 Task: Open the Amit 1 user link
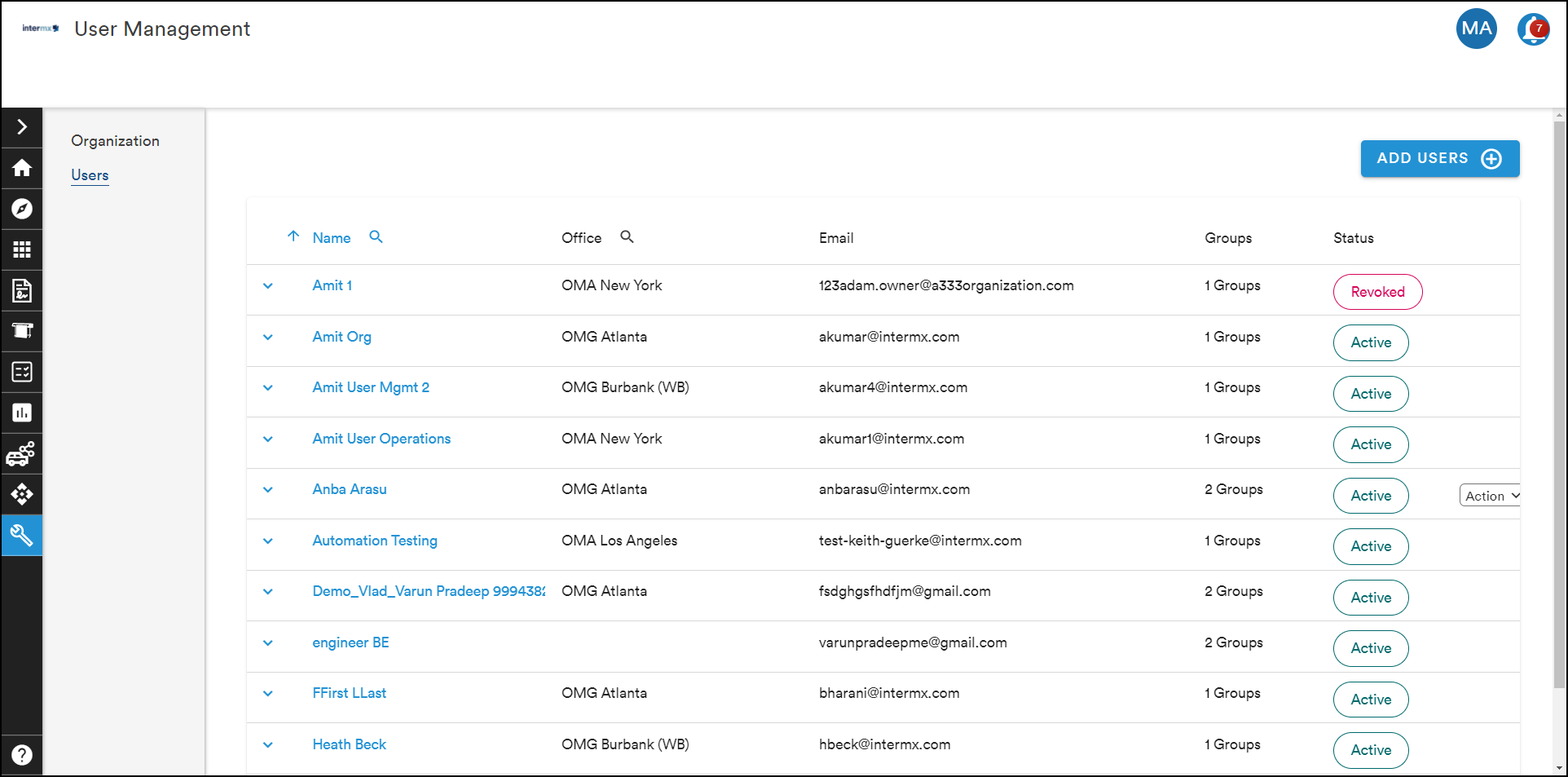(332, 285)
